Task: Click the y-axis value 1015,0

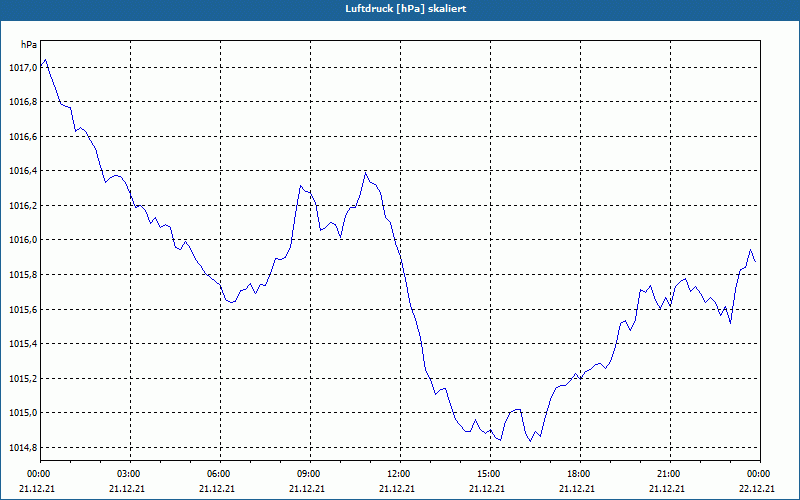Action: pos(23,413)
